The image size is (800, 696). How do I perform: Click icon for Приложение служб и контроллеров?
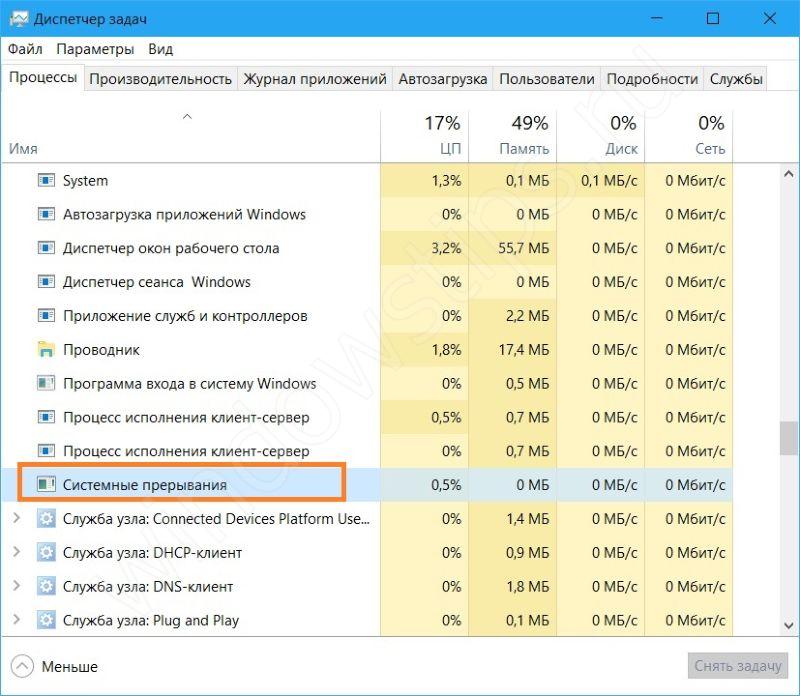pyautogui.click(x=46, y=316)
